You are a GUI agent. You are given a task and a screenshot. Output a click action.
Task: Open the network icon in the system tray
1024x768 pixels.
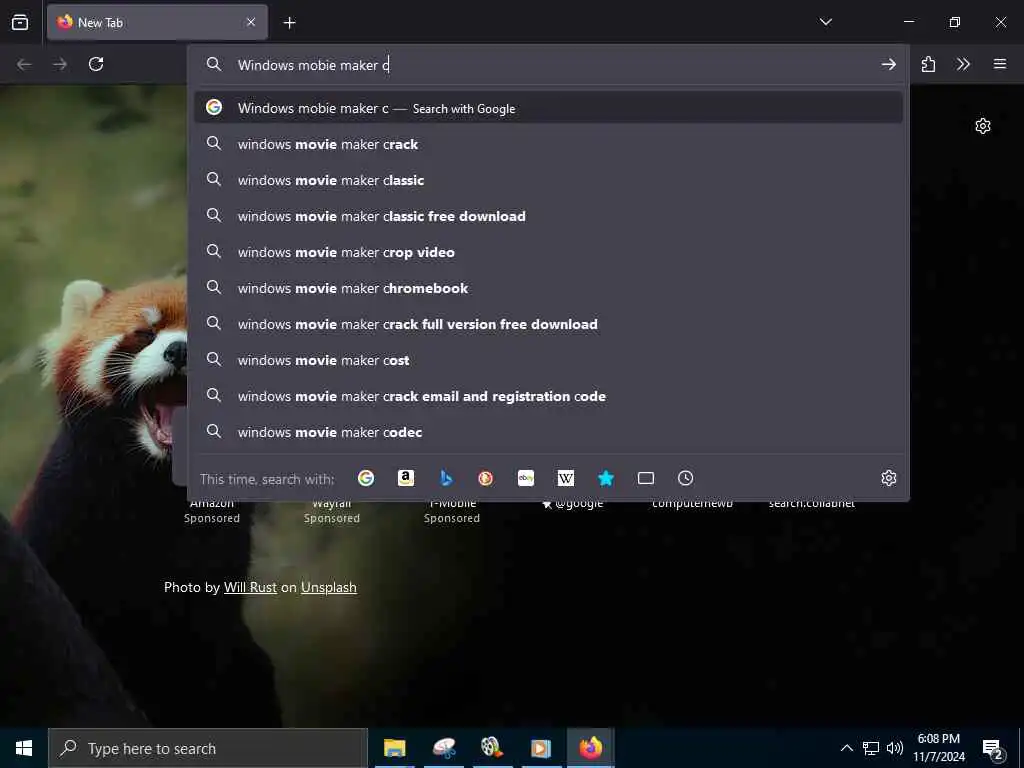click(871, 748)
